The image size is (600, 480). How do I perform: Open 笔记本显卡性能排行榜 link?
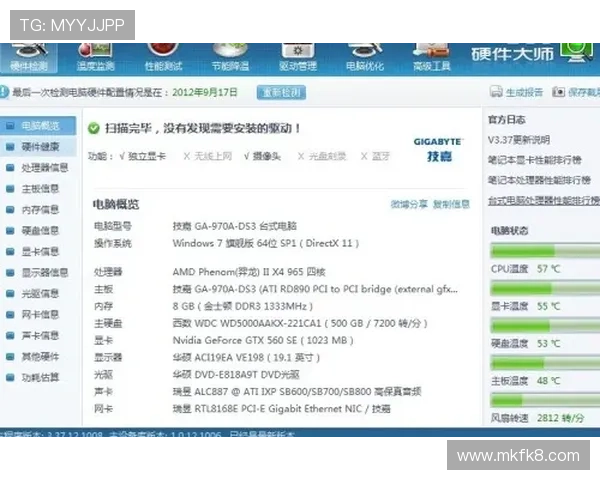pyautogui.click(x=535, y=160)
